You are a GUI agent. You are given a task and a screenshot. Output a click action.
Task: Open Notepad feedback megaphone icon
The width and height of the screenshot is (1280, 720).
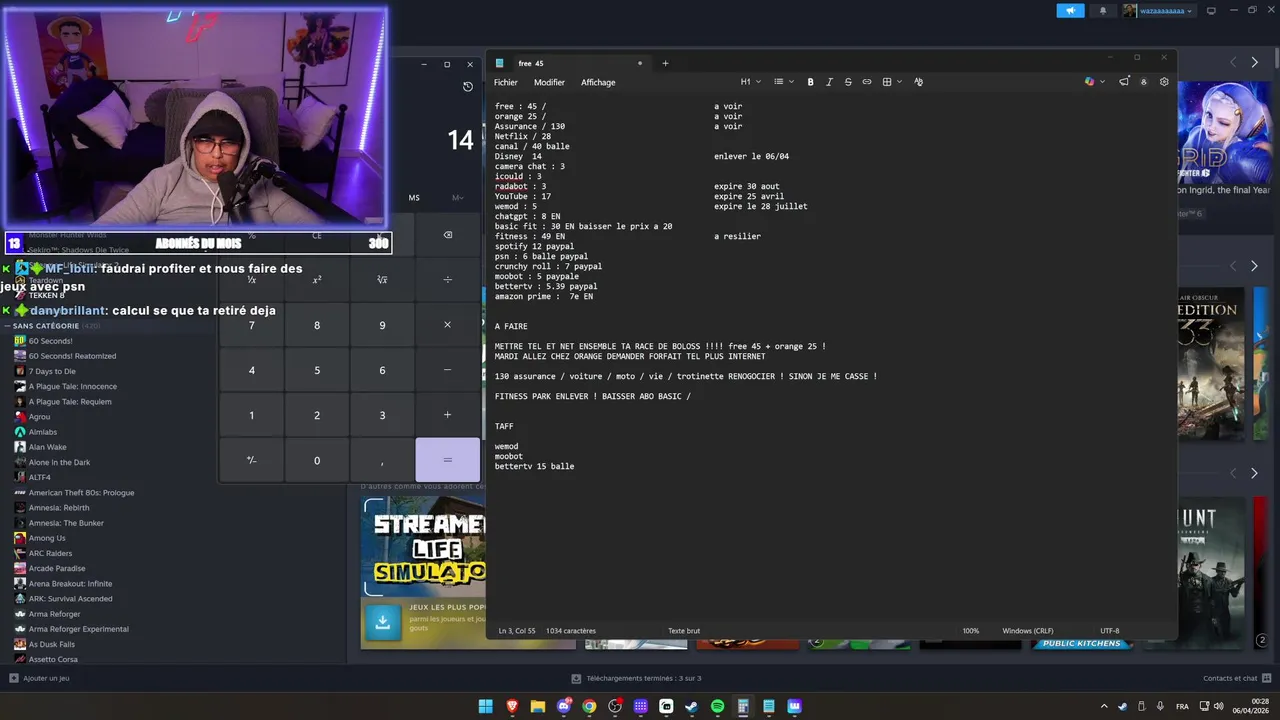1124,82
